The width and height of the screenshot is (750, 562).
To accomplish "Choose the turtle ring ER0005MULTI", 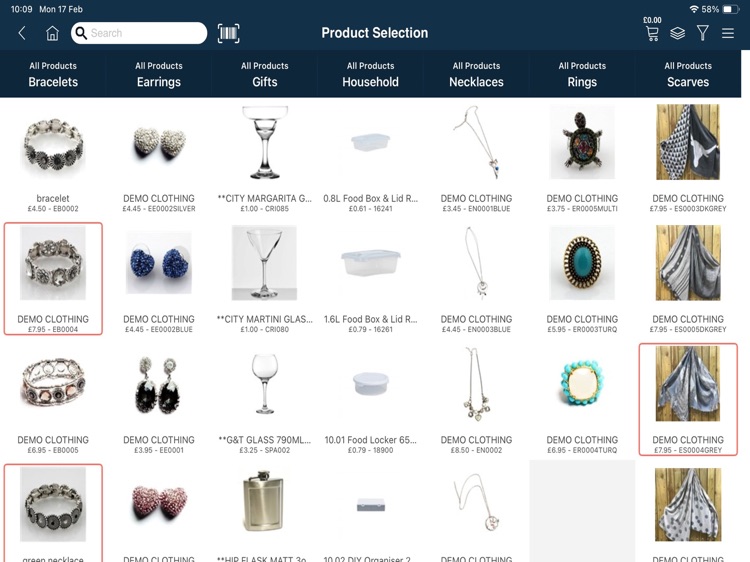I will click(582, 158).
